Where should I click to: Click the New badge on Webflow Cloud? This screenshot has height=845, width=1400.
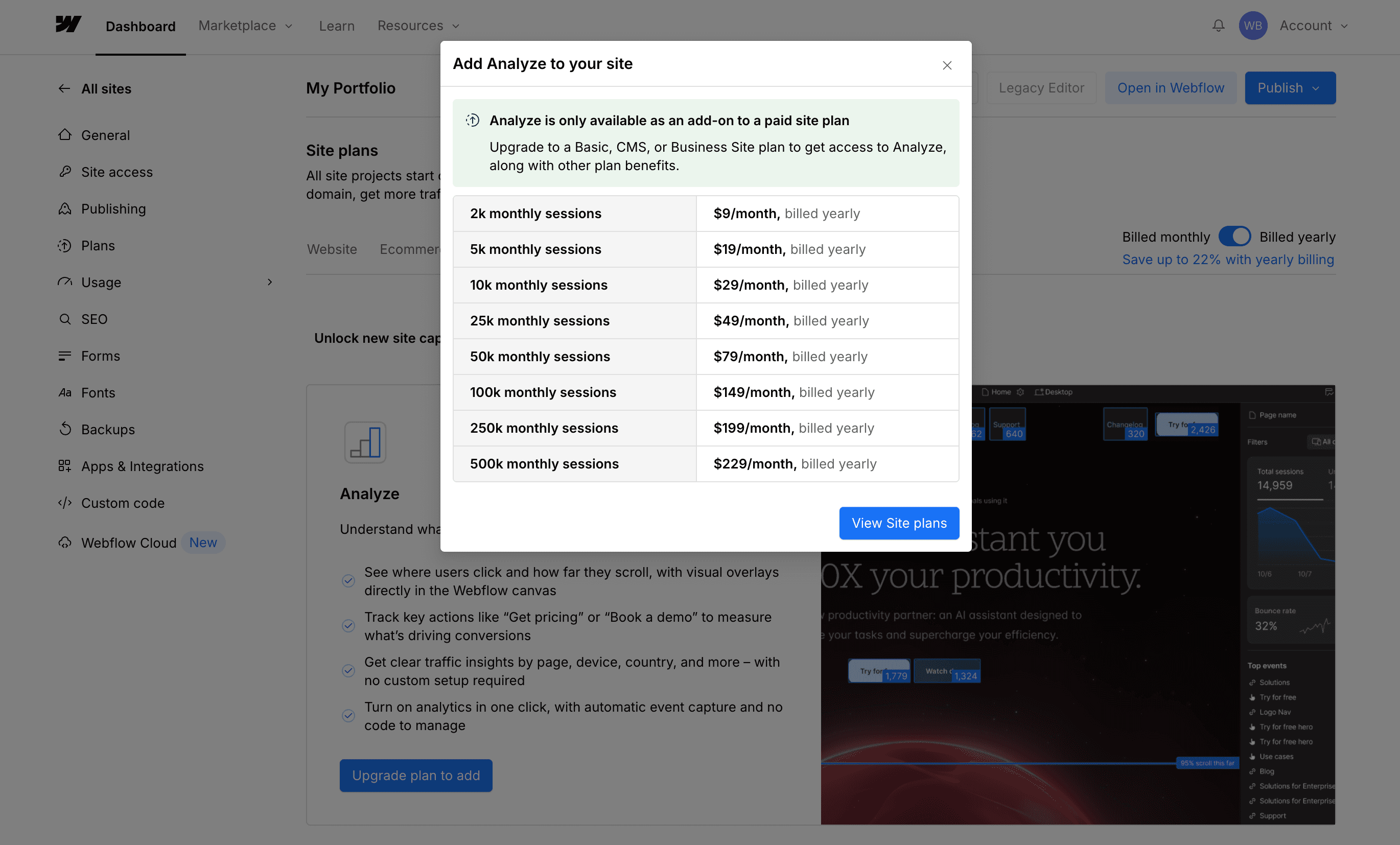click(x=203, y=543)
